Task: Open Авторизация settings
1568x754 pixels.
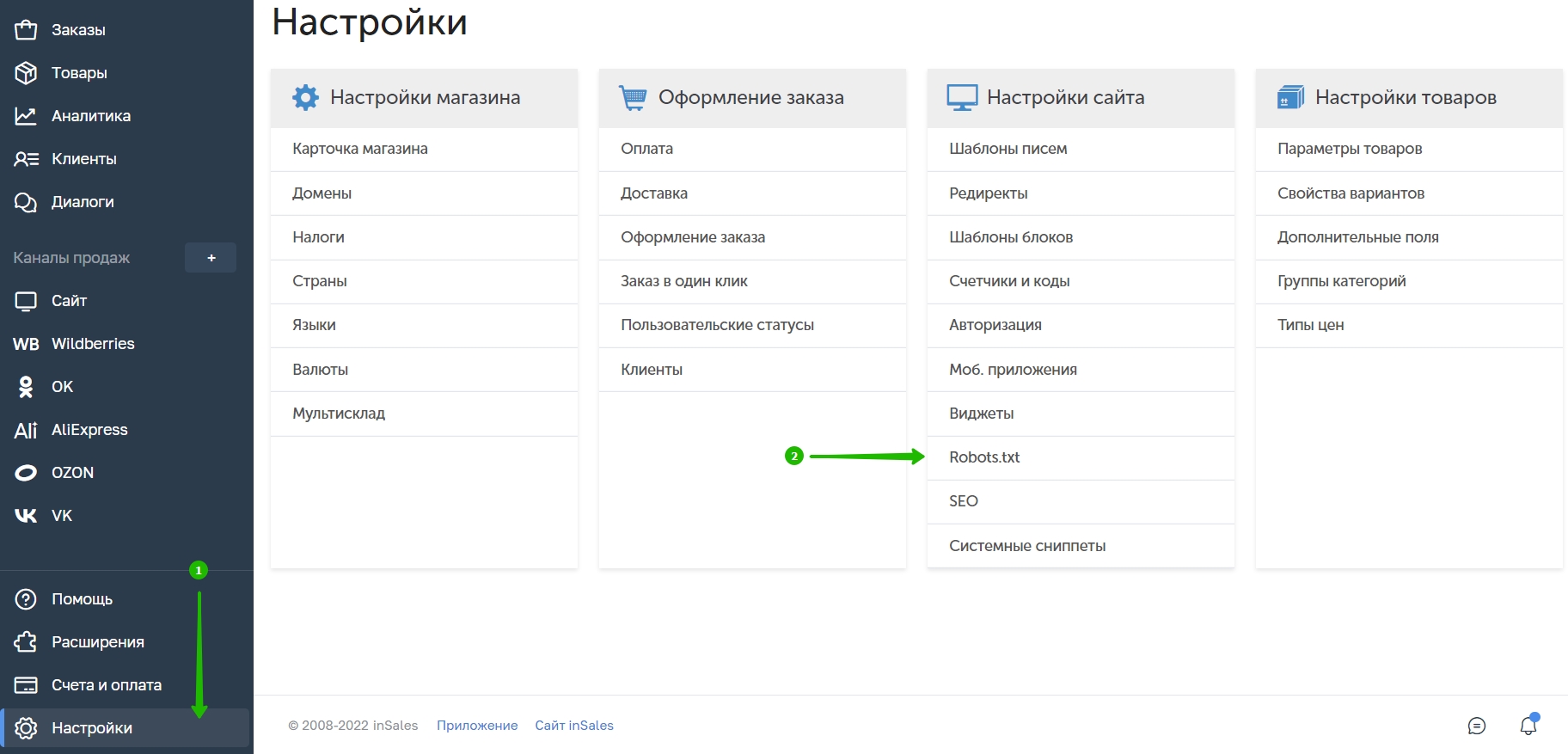Action: (x=1081, y=325)
